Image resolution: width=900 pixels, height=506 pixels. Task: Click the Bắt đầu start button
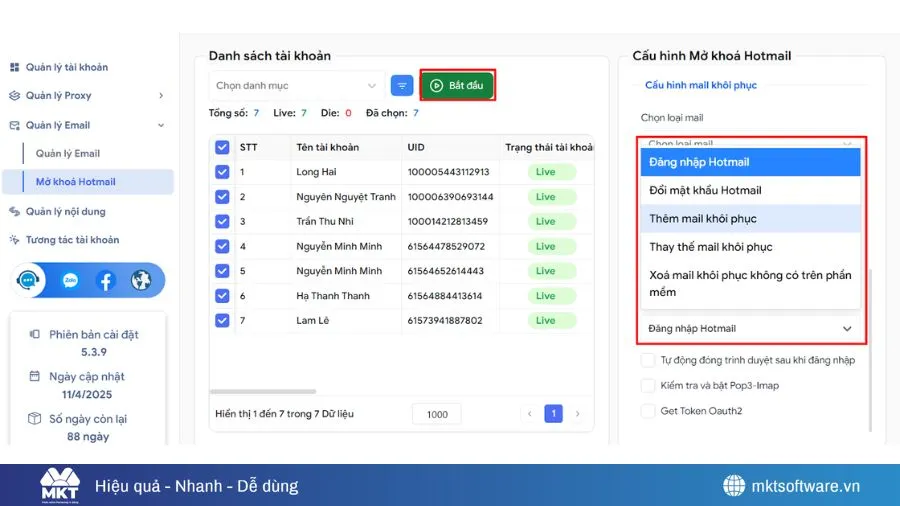click(457, 85)
